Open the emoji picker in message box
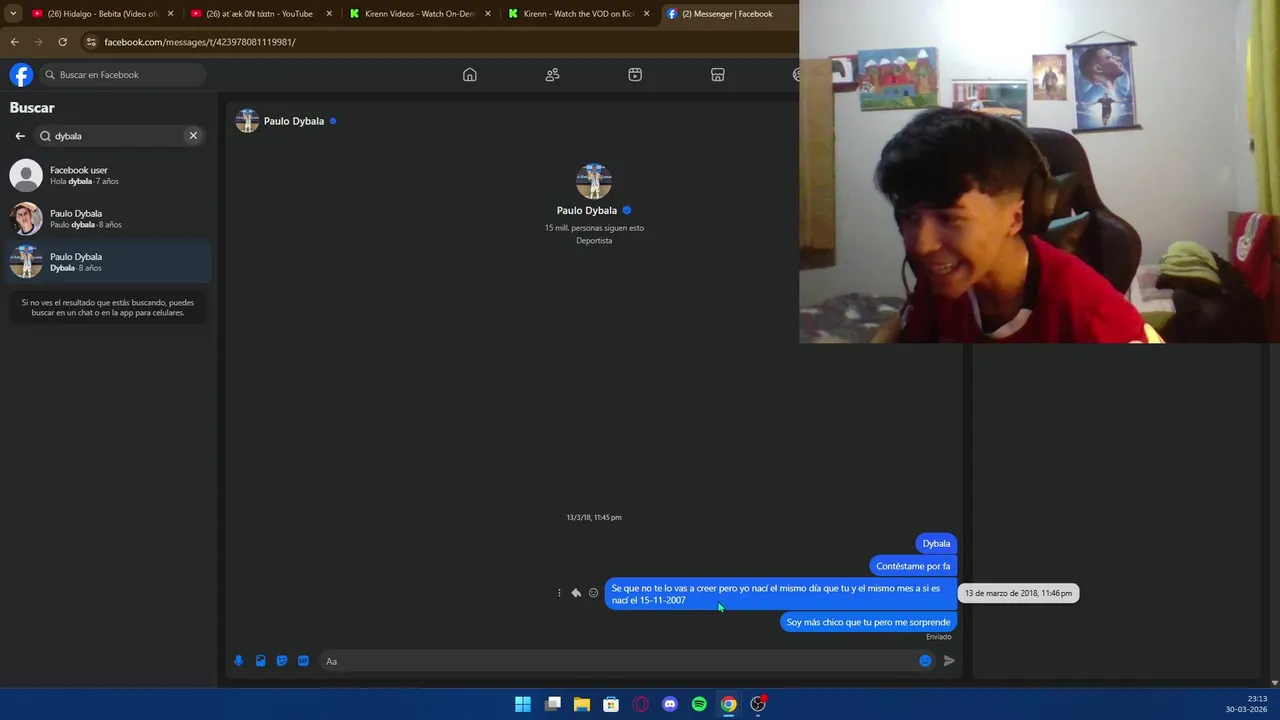The image size is (1280, 720). tap(925, 661)
